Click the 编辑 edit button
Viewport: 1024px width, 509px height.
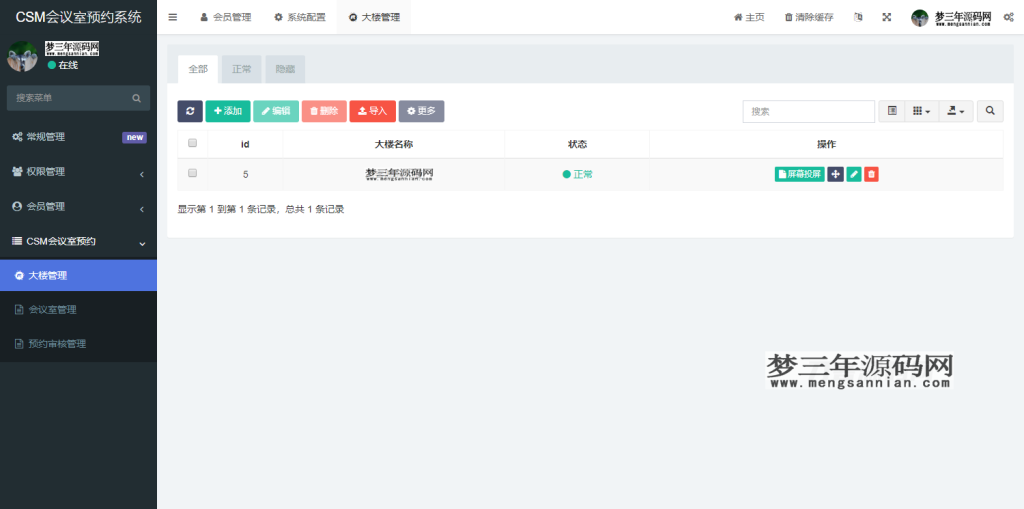(276, 111)
